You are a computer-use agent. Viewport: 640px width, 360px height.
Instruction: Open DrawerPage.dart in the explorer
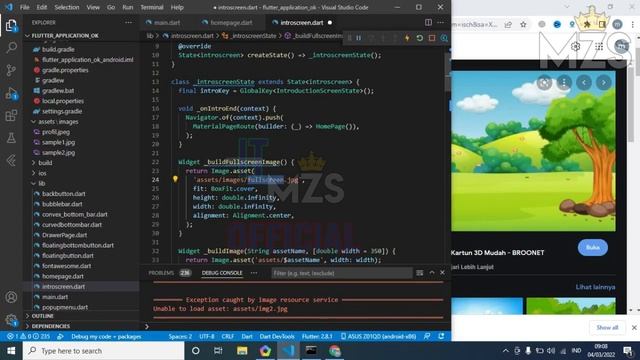64,235
